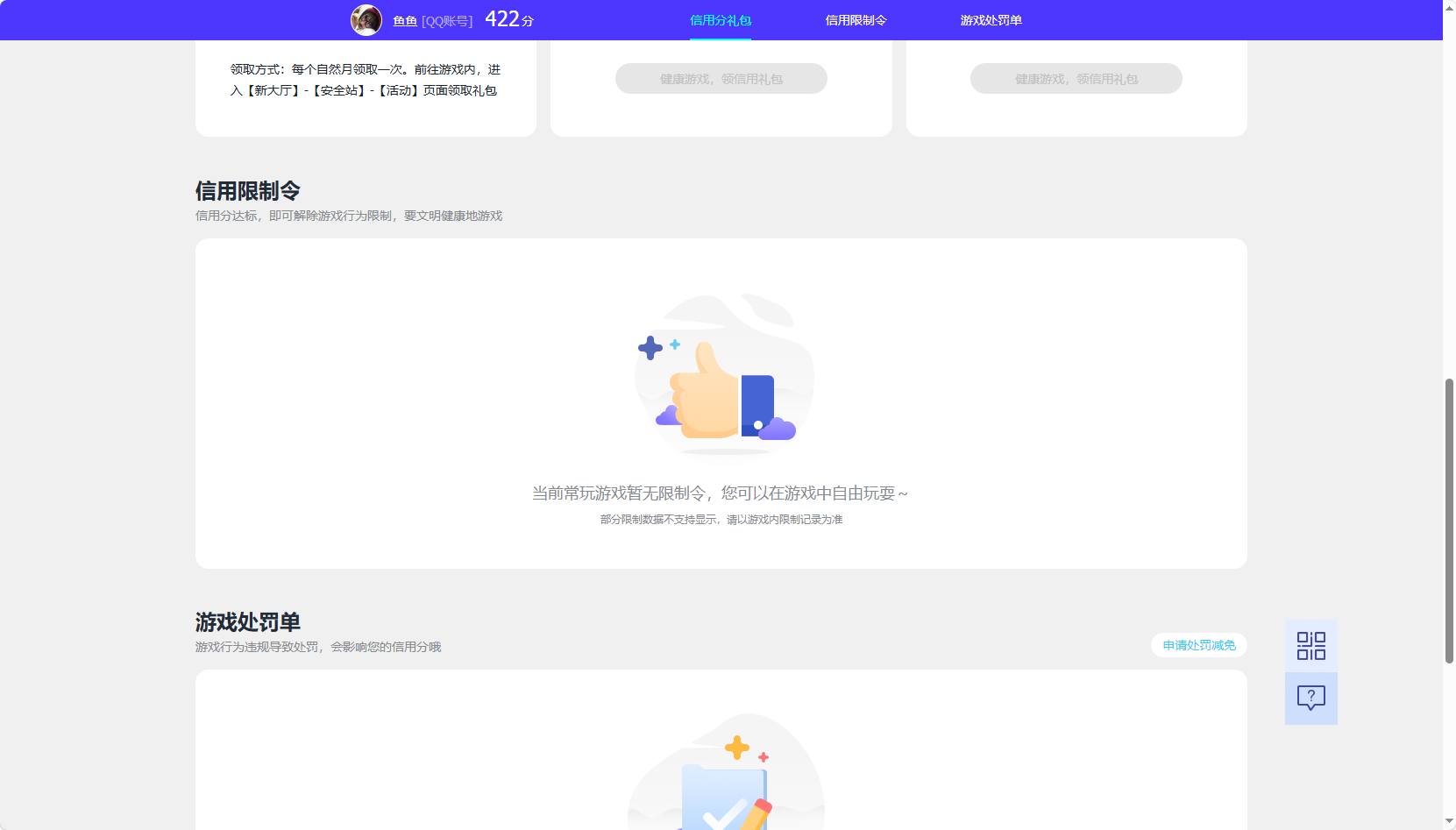Click the 游戏处罚单 section heading

(x=248, y=621)
